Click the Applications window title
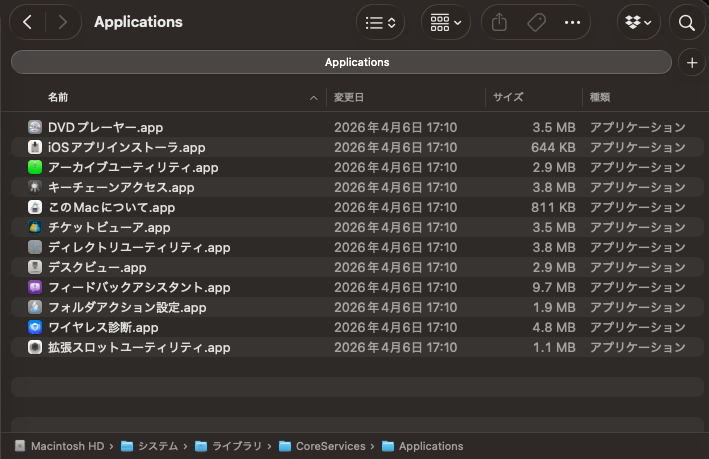 coord(138,22)
